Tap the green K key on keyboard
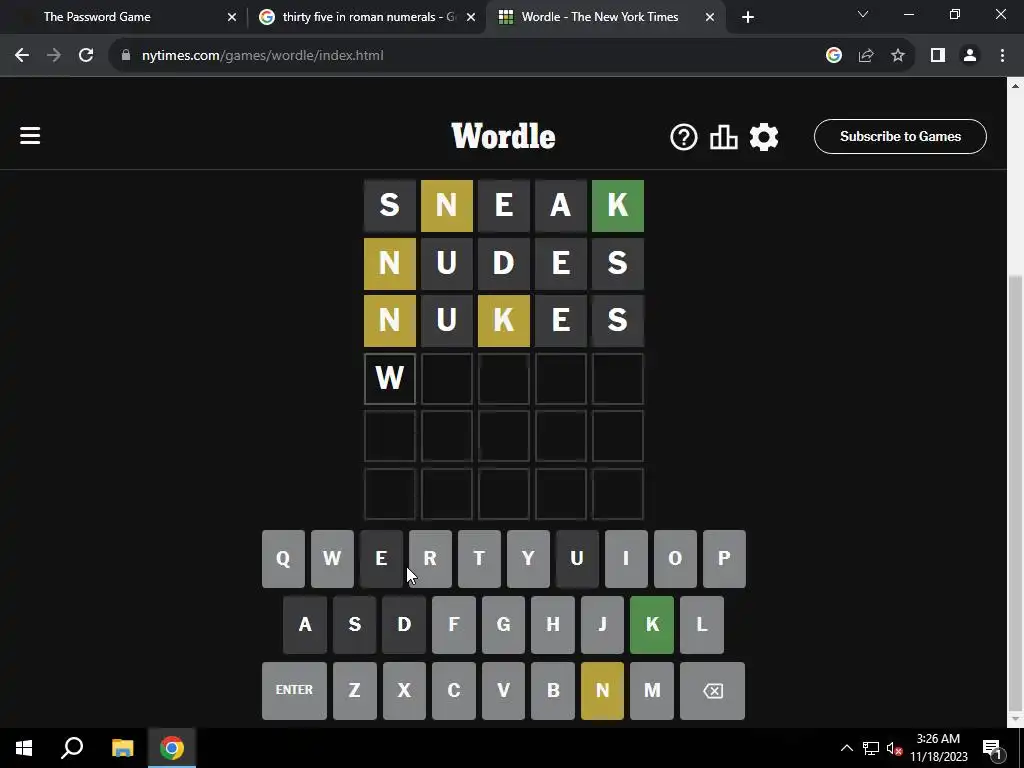 (x=652, y=625)
